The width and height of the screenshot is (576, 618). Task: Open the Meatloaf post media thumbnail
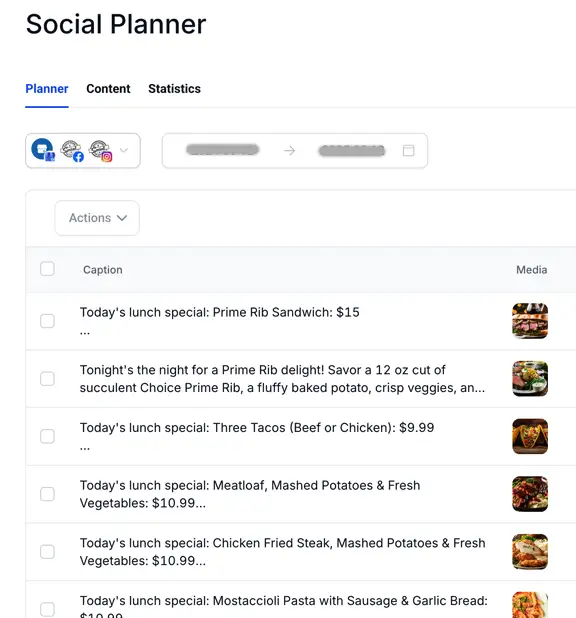(530, 494)
